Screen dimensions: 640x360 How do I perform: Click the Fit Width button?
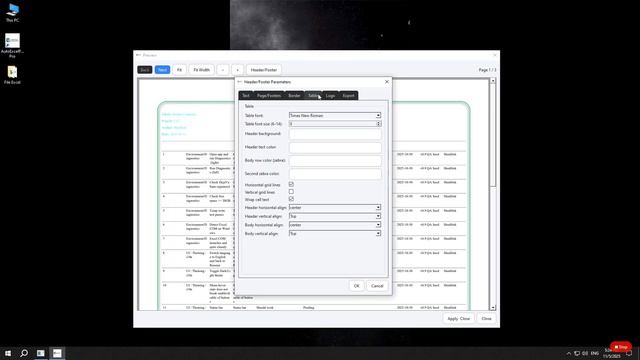pyautogui.click(x=201, y=70)
